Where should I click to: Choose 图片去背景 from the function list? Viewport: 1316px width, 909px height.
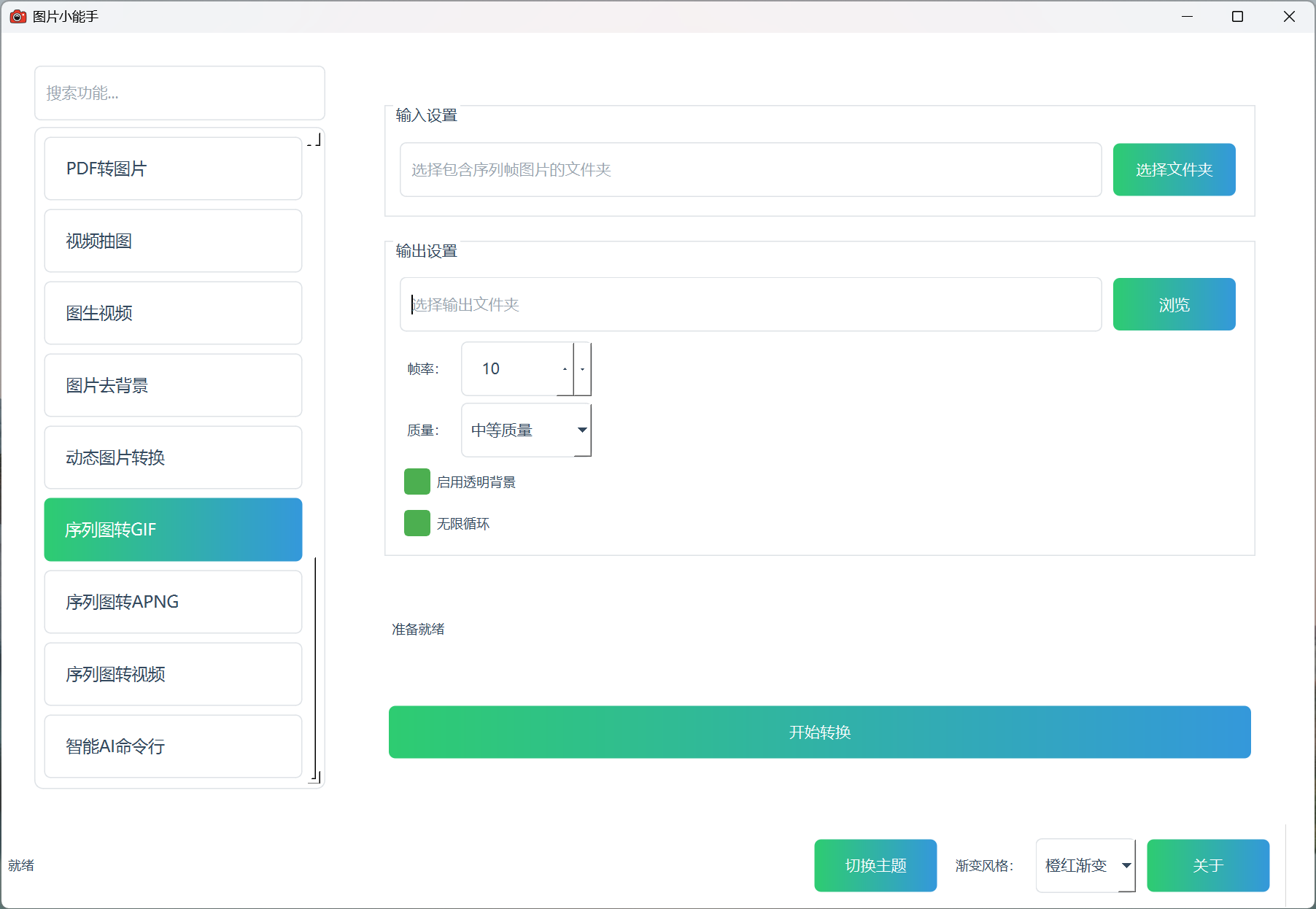(173, 385)
